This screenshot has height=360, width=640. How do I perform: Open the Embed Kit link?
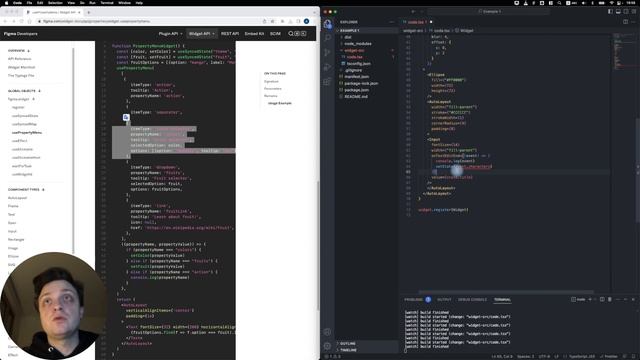coord(254,33)
